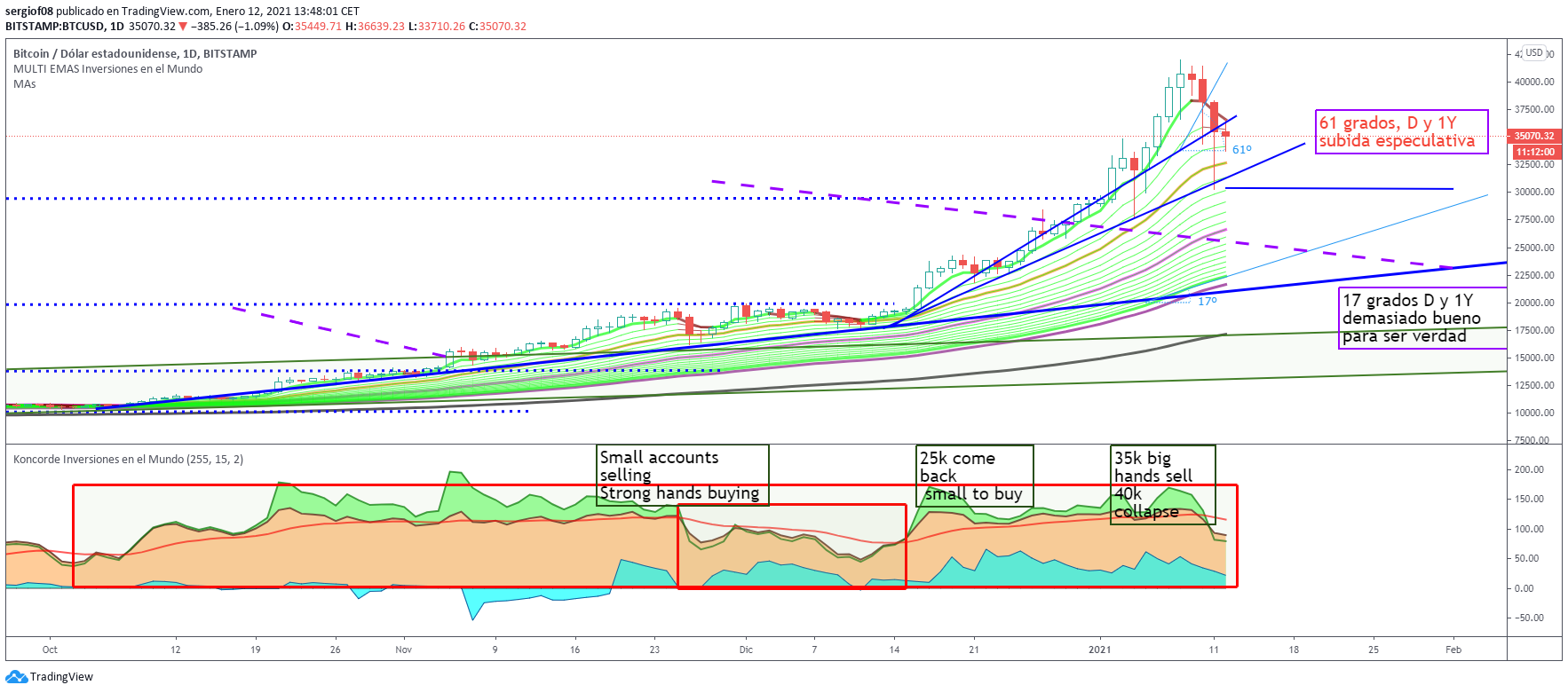Click the 40000.00 price axis label
The height and width of the screenshot is (693, 1568).
(1534, 82)
